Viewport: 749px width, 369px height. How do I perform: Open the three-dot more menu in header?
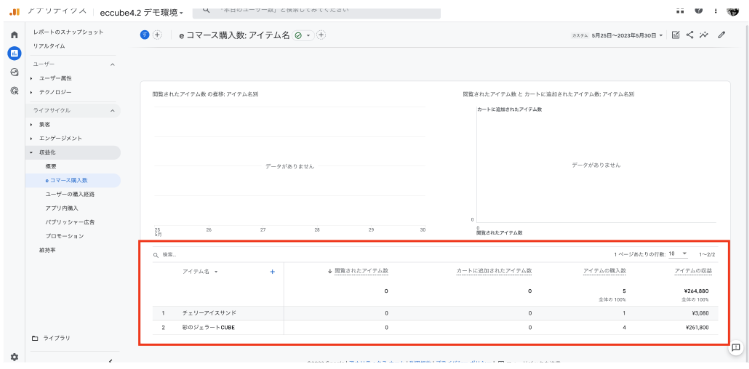716,11
